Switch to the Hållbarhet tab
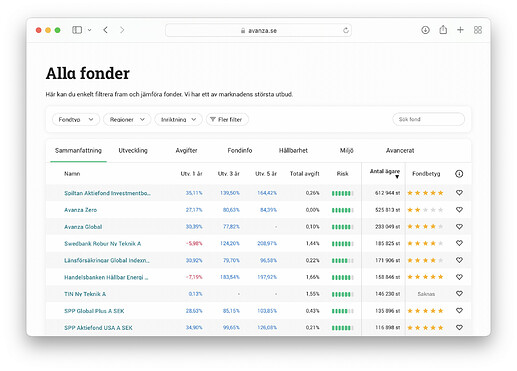Image resolution: width=517 pixels, height=371 pixels. coord(293,151)
